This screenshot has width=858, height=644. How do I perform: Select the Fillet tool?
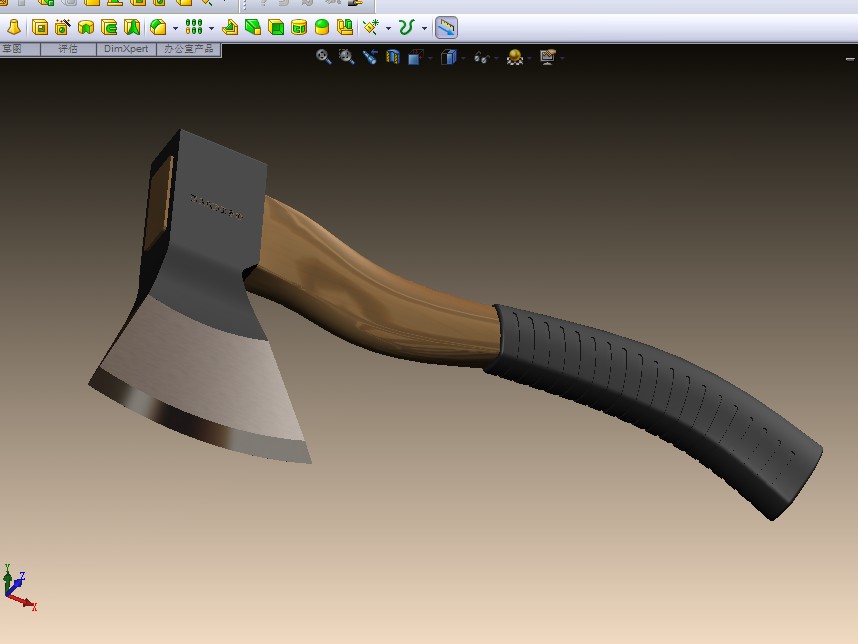coord(159,27)
